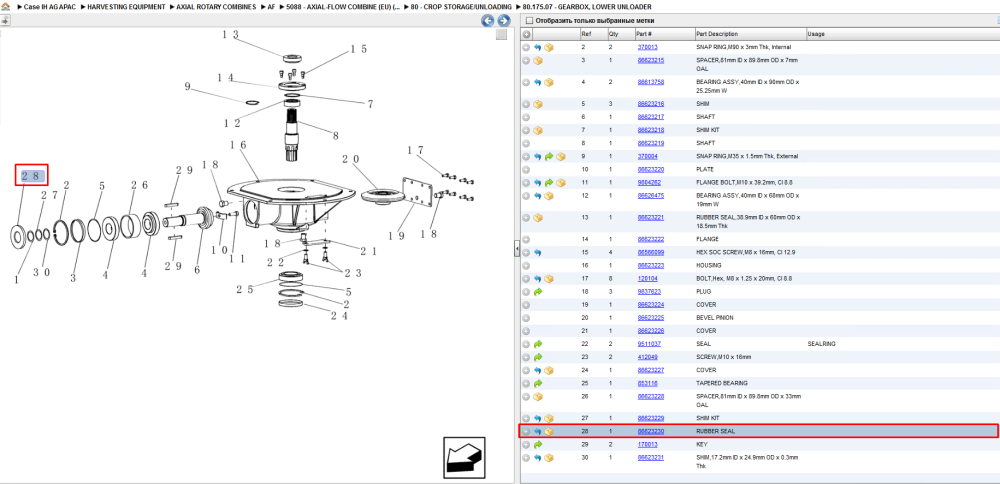Click the round icon in table header
1000x484 pixels.
526,34
